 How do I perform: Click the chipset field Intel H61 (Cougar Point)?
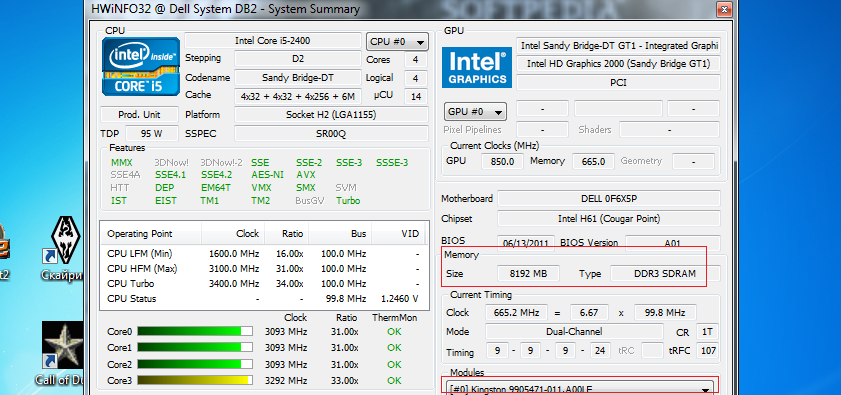coord(609,219)
